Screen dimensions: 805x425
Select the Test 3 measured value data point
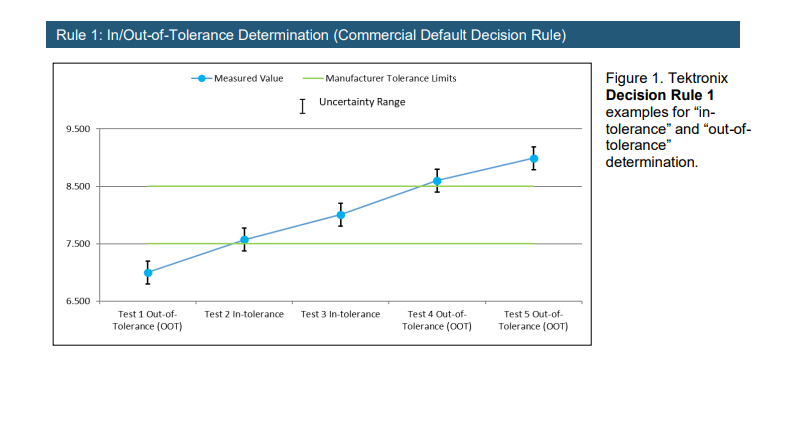click(x=340, y=215)
